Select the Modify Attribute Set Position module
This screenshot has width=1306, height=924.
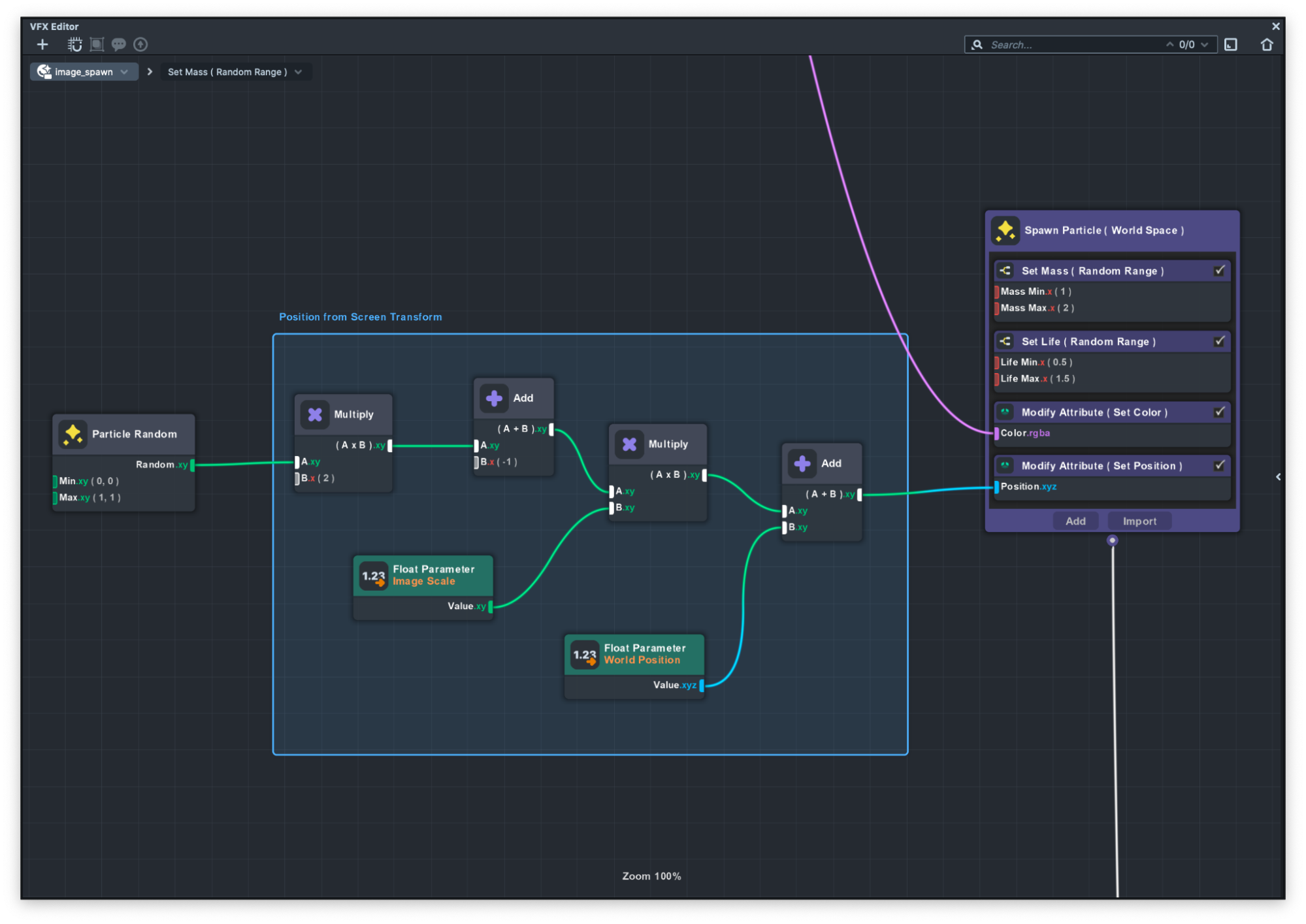(x=1101, y=466)
